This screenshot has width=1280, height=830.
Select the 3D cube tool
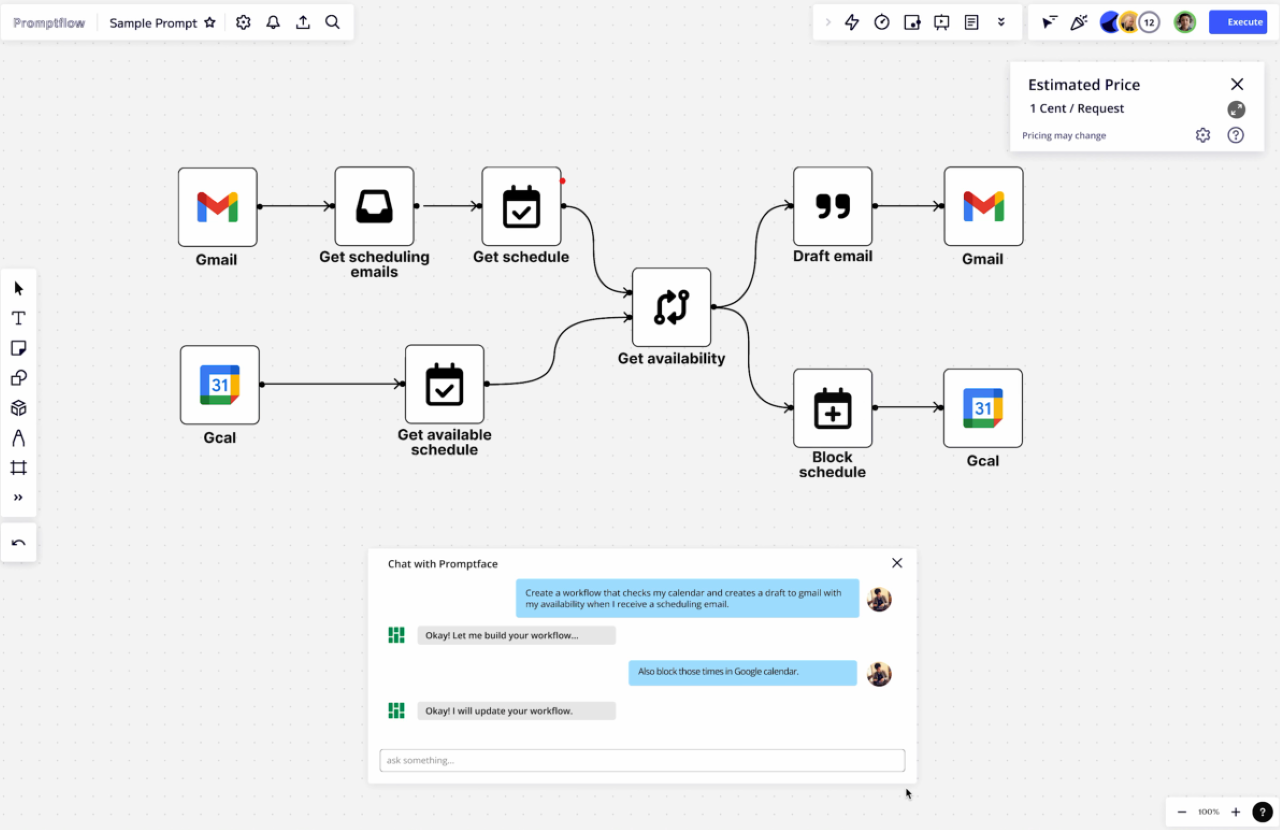18,408
